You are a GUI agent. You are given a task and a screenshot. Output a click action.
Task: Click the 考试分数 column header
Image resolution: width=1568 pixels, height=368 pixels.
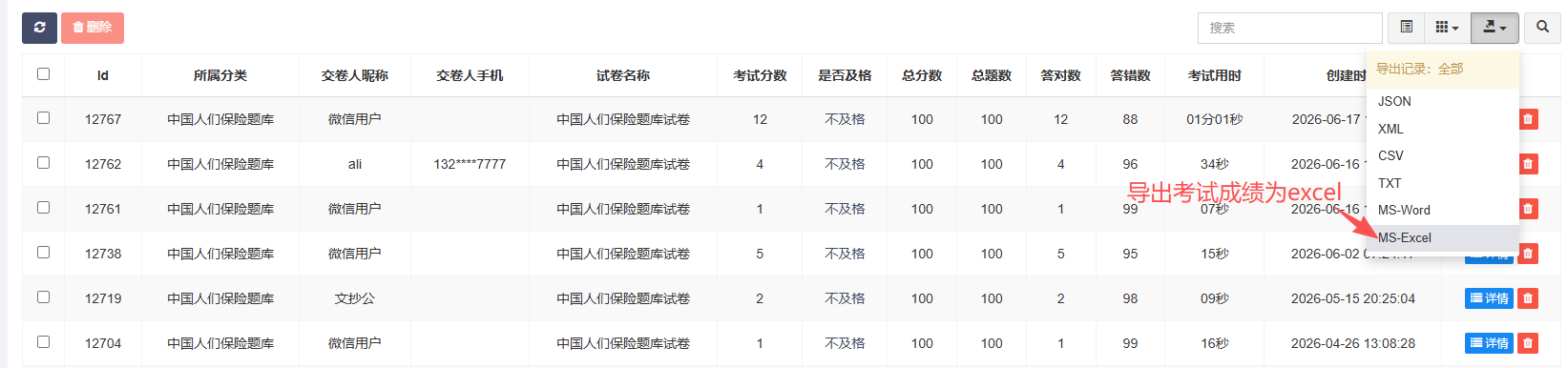pos(760,75)
